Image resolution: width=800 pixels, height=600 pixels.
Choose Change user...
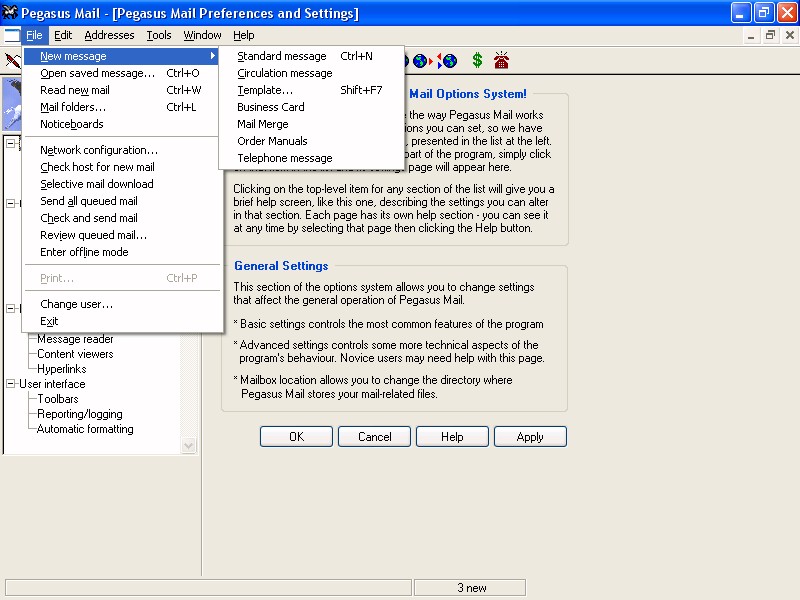[122, 304]
